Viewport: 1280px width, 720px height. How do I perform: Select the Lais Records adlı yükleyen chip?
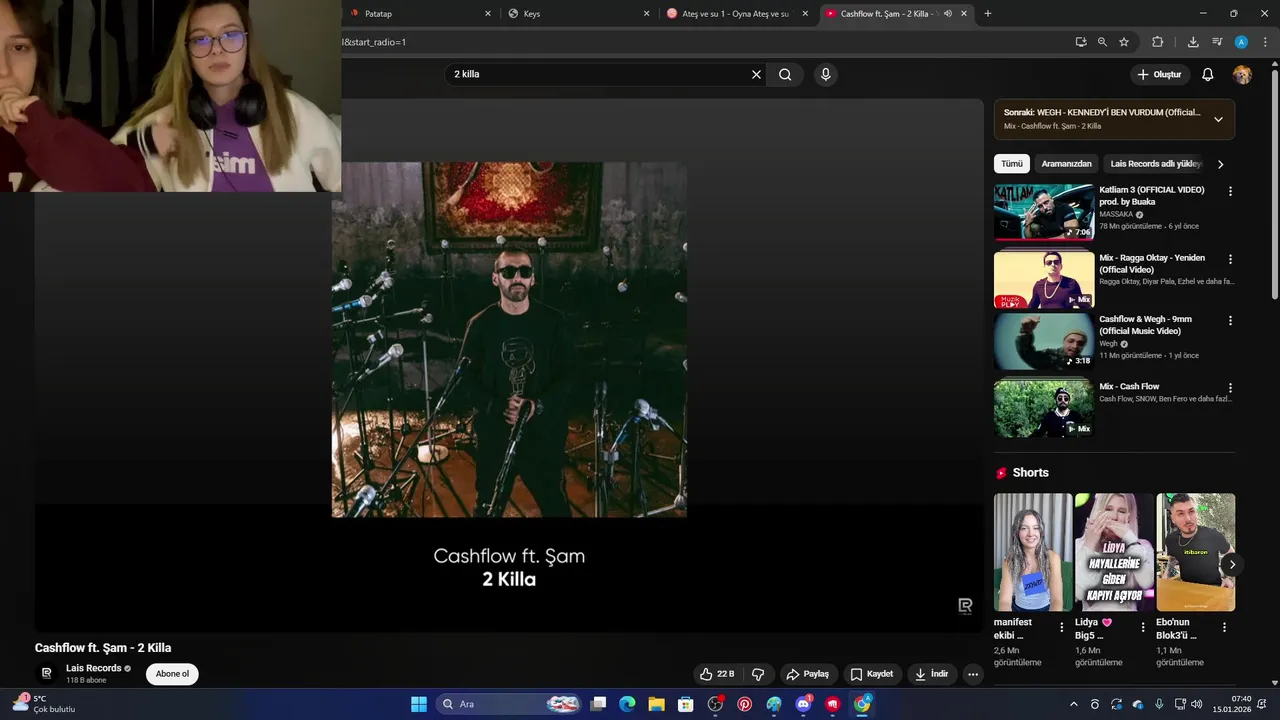[1155, 164]
